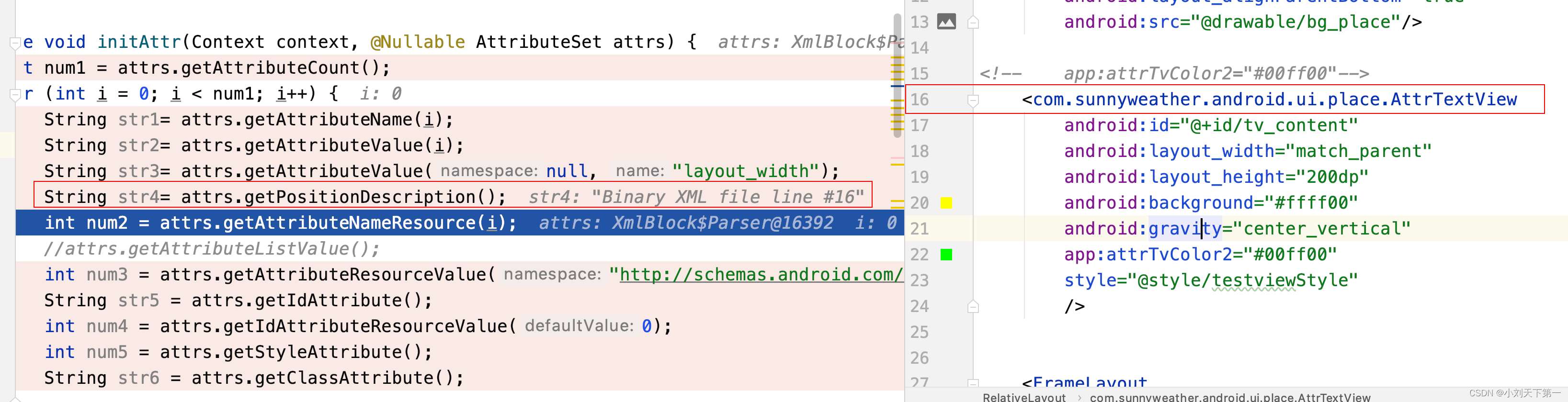
Task: Click the green color swatch on line 22
Action: click(x=946, y=254)
